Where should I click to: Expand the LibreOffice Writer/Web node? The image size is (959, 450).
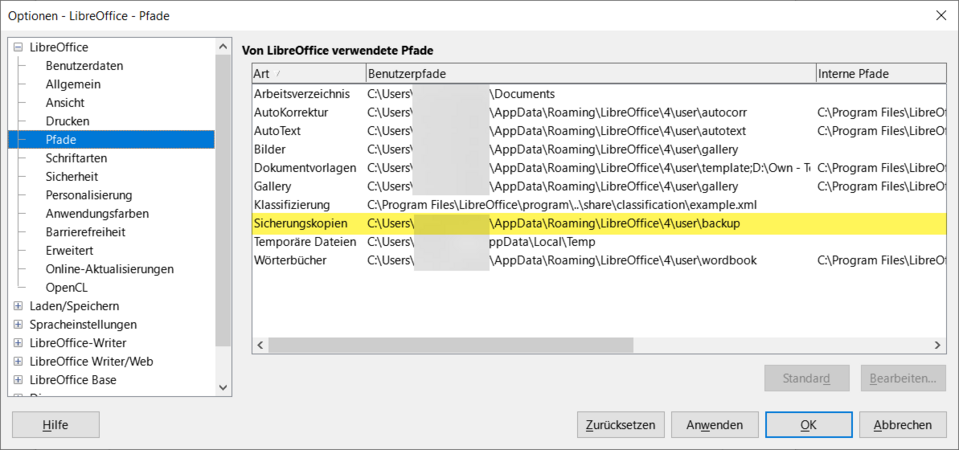click(x=18, y=361)
